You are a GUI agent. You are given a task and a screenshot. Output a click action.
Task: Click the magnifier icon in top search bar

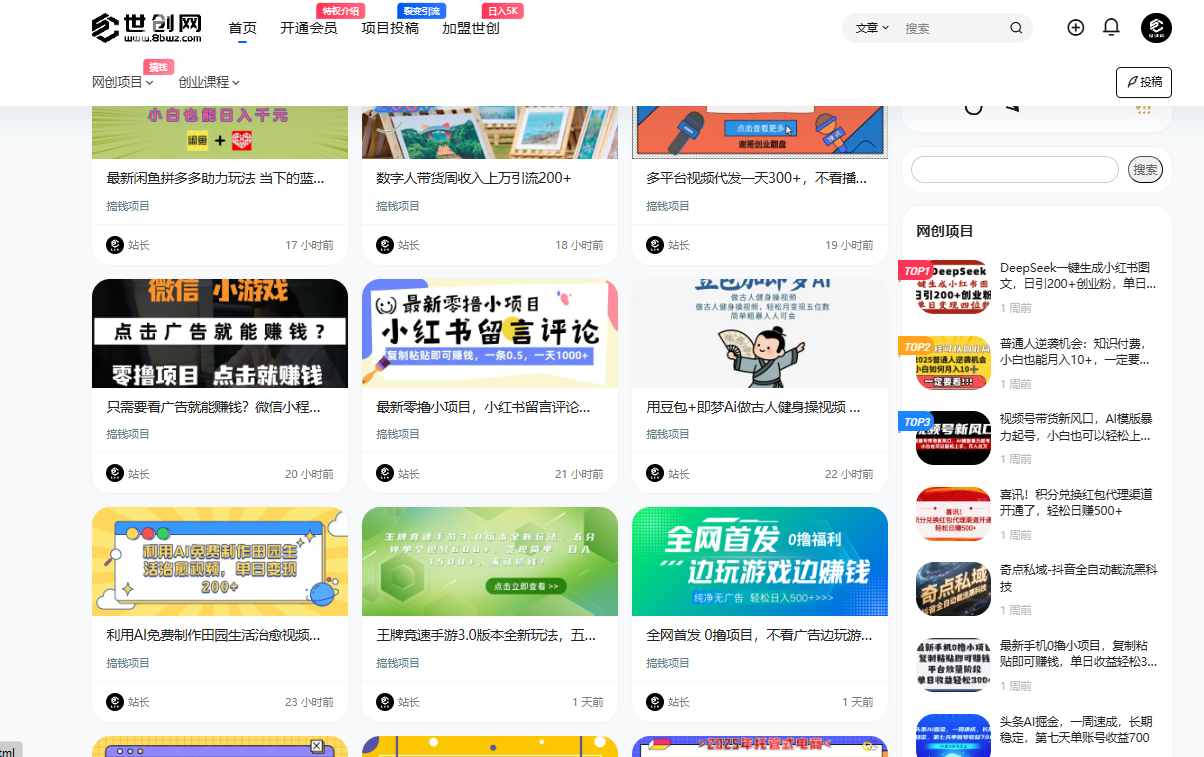(x=1016, y=28)
